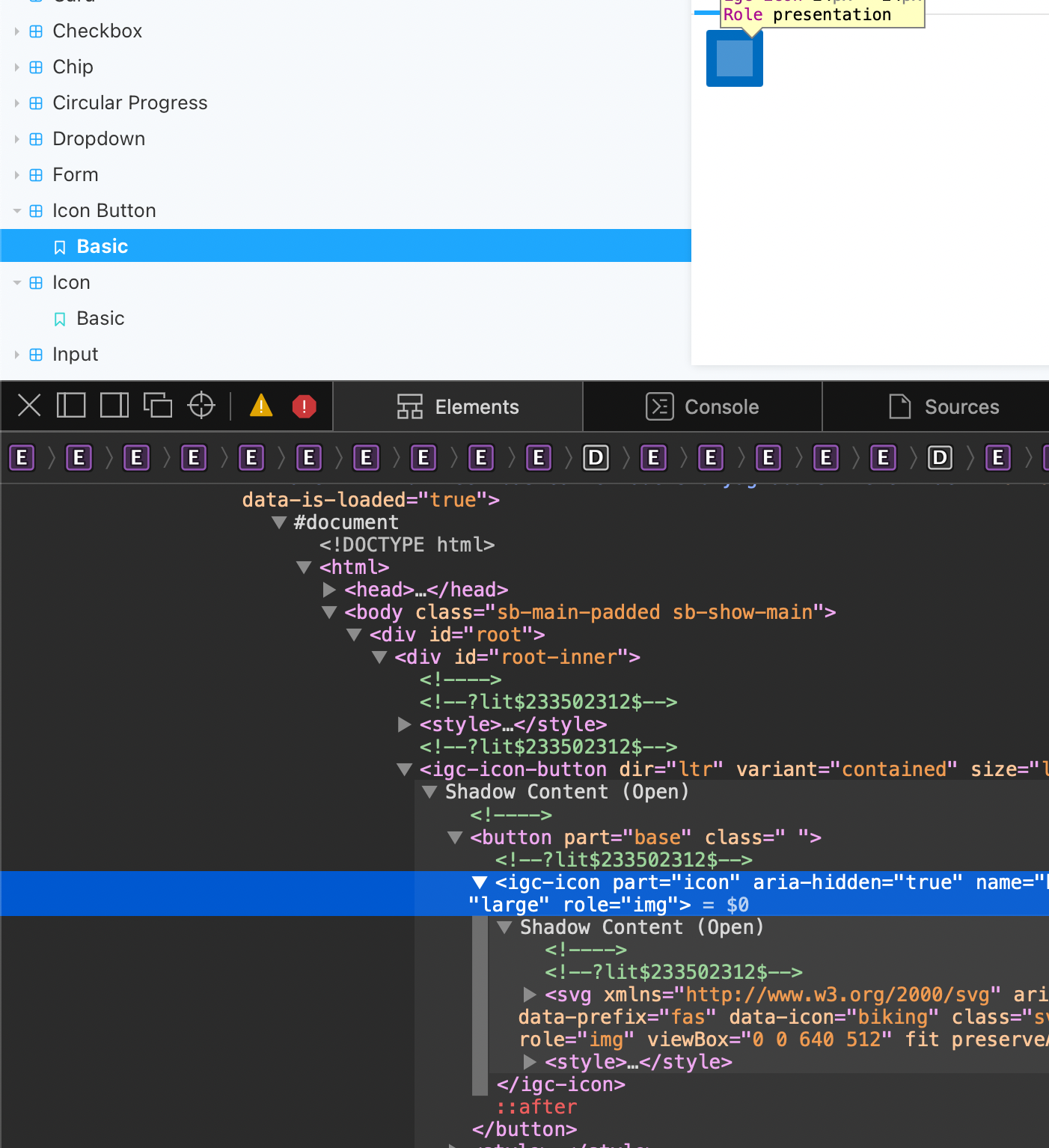This screenshot has width=1049, height=1148.
Task: Click the yellow warnings indicator icon
Action: [x=260, y=406]
